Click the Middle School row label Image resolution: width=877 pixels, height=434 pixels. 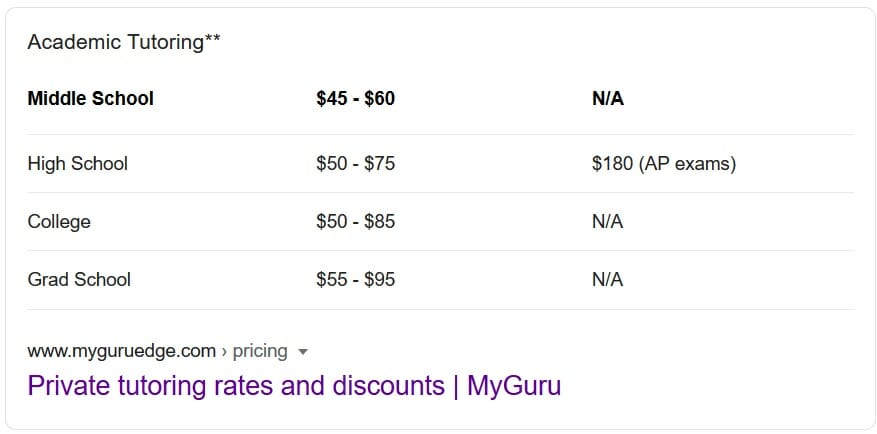click(91, 99)
